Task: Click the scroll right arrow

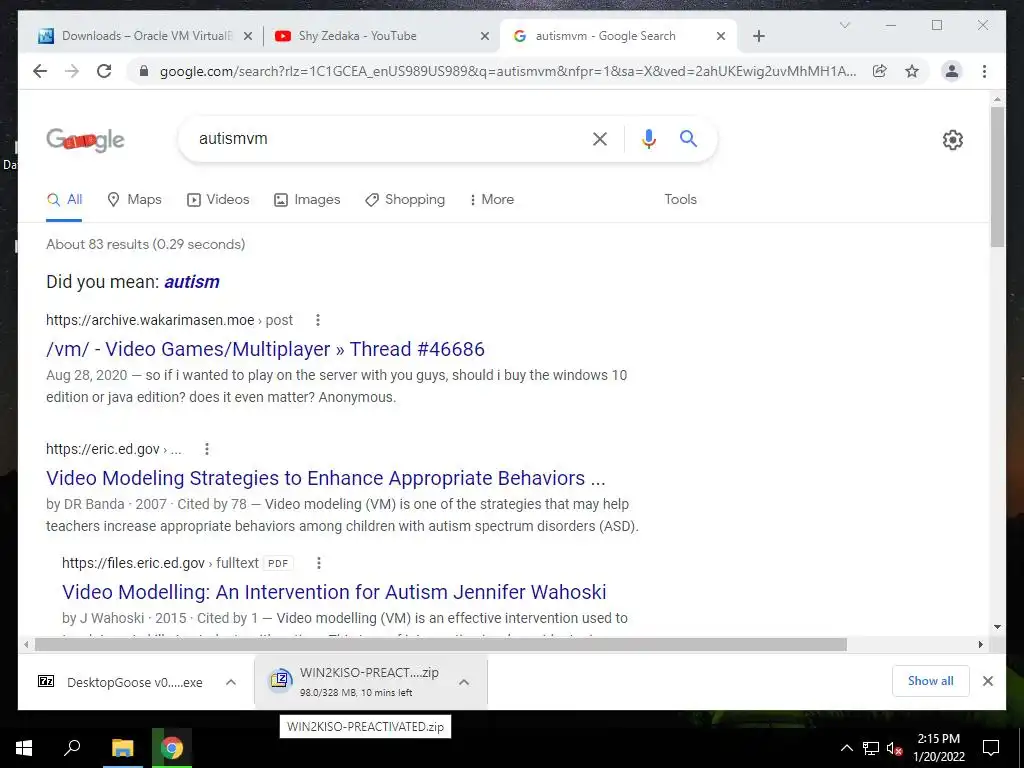Action: coord(980,645)
